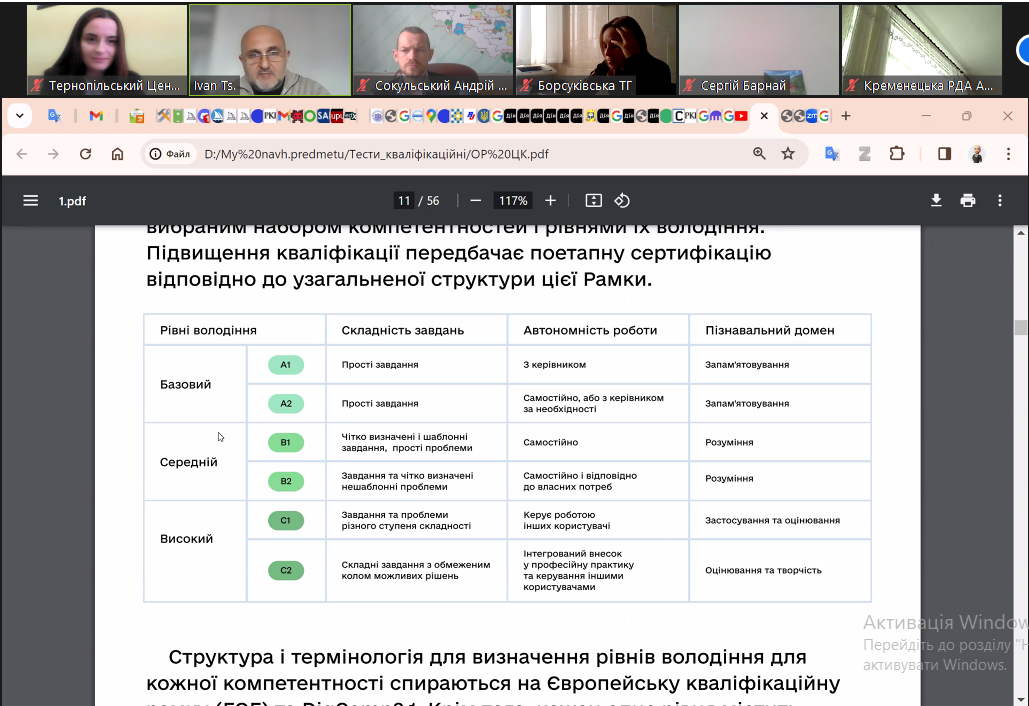Click the Автономність роботи column header
Screen dimensions: 1029x706
click(x=598, y=330)
